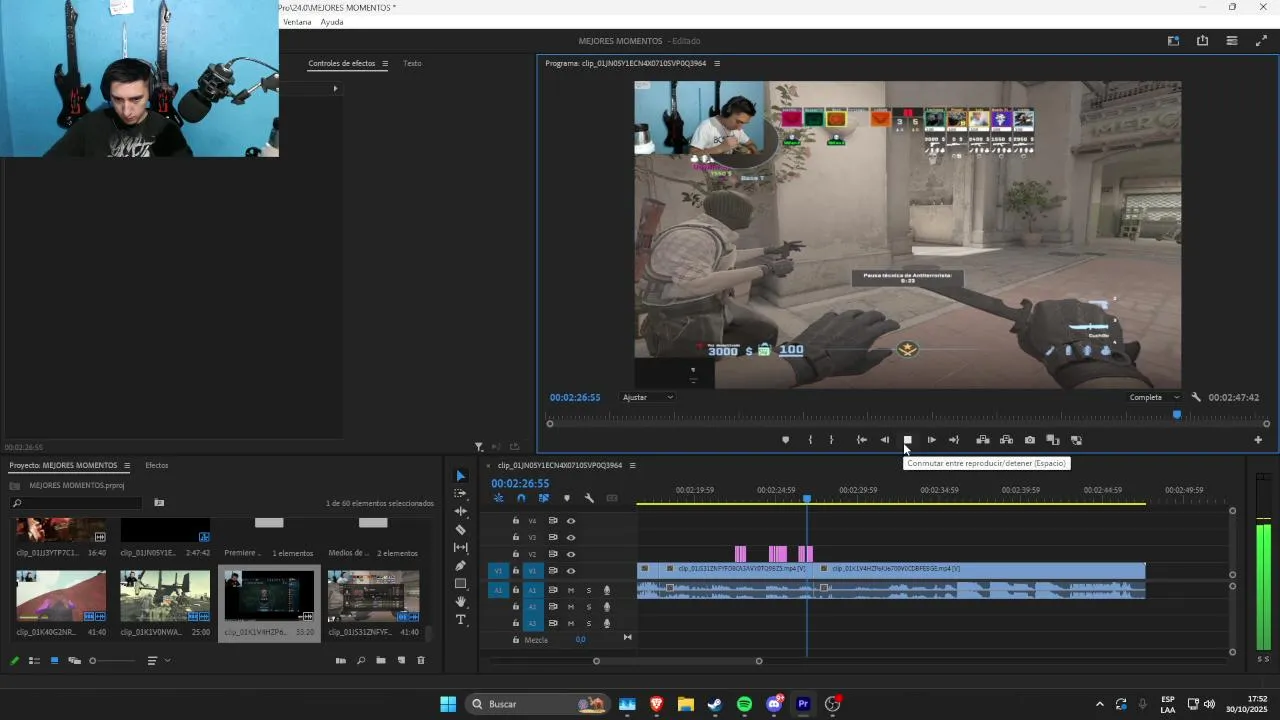Hide track V2 with eye icon

[x=571, y=554]
